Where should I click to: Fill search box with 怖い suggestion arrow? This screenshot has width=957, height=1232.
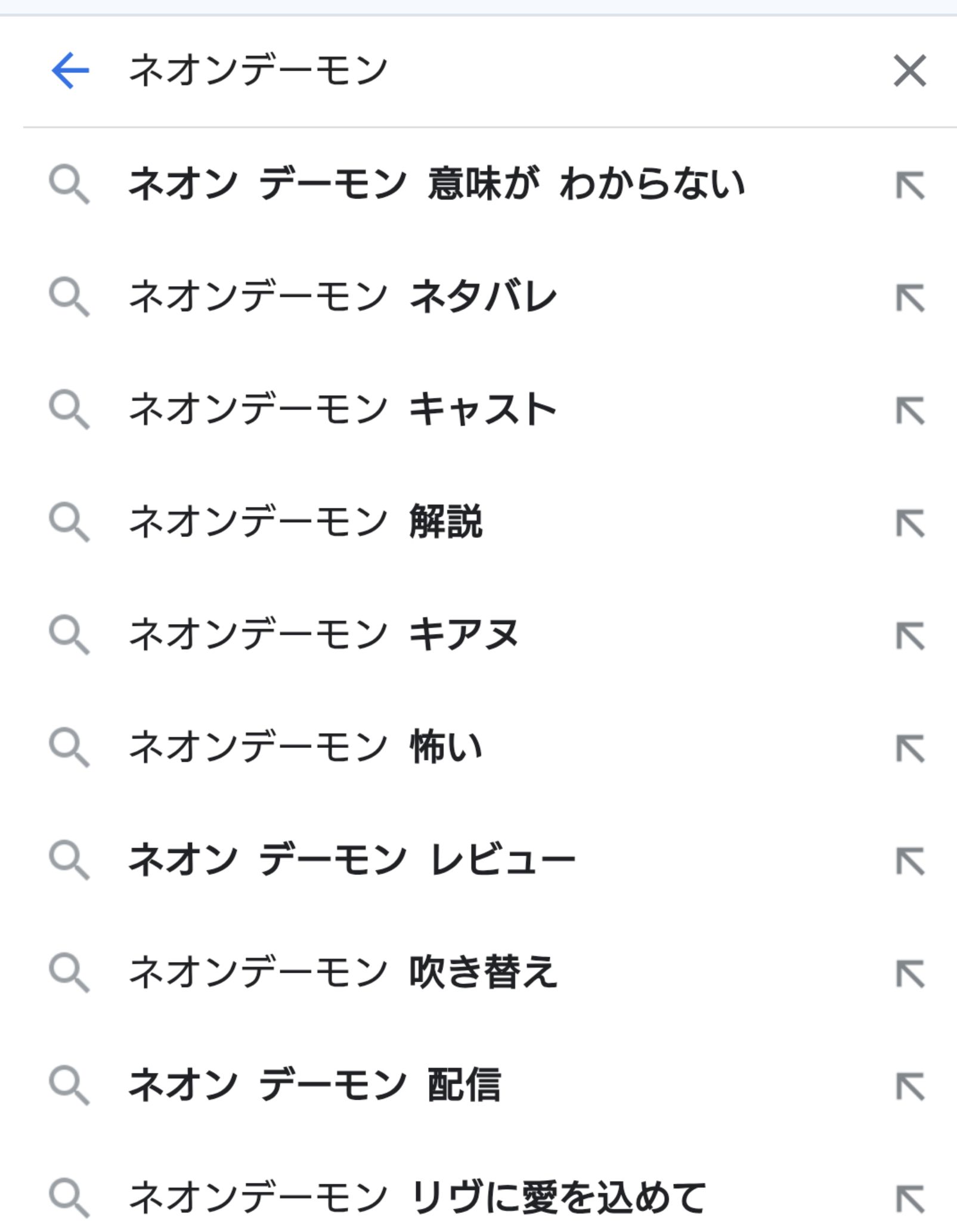(x=910, y=749)
